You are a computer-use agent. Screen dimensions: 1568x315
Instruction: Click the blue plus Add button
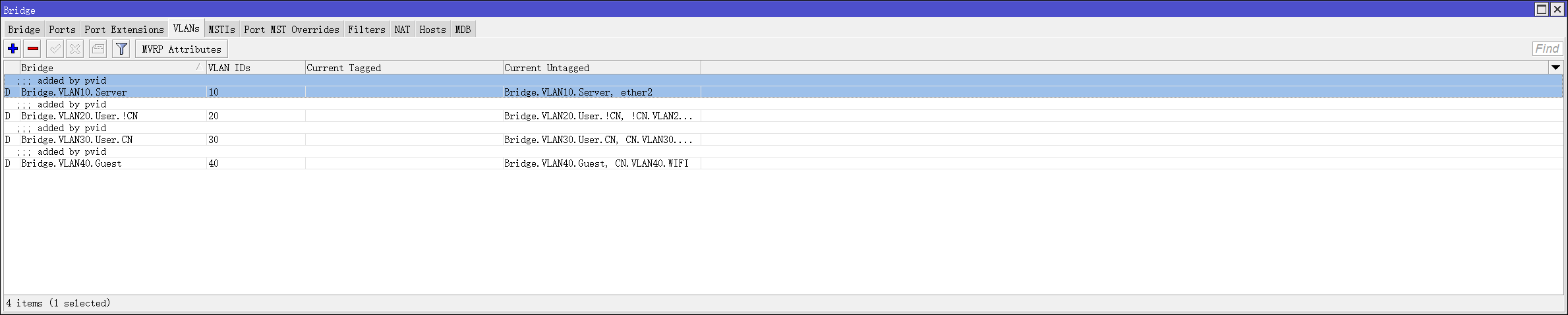pos(13,49)
